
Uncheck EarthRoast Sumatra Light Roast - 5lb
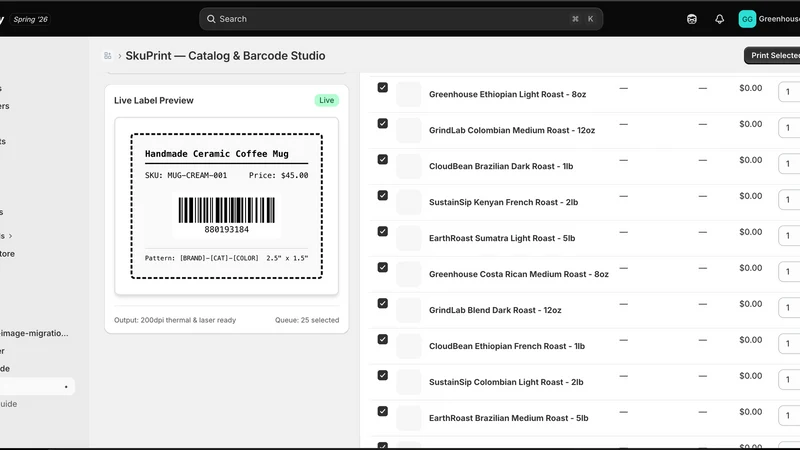coord(383,232)
